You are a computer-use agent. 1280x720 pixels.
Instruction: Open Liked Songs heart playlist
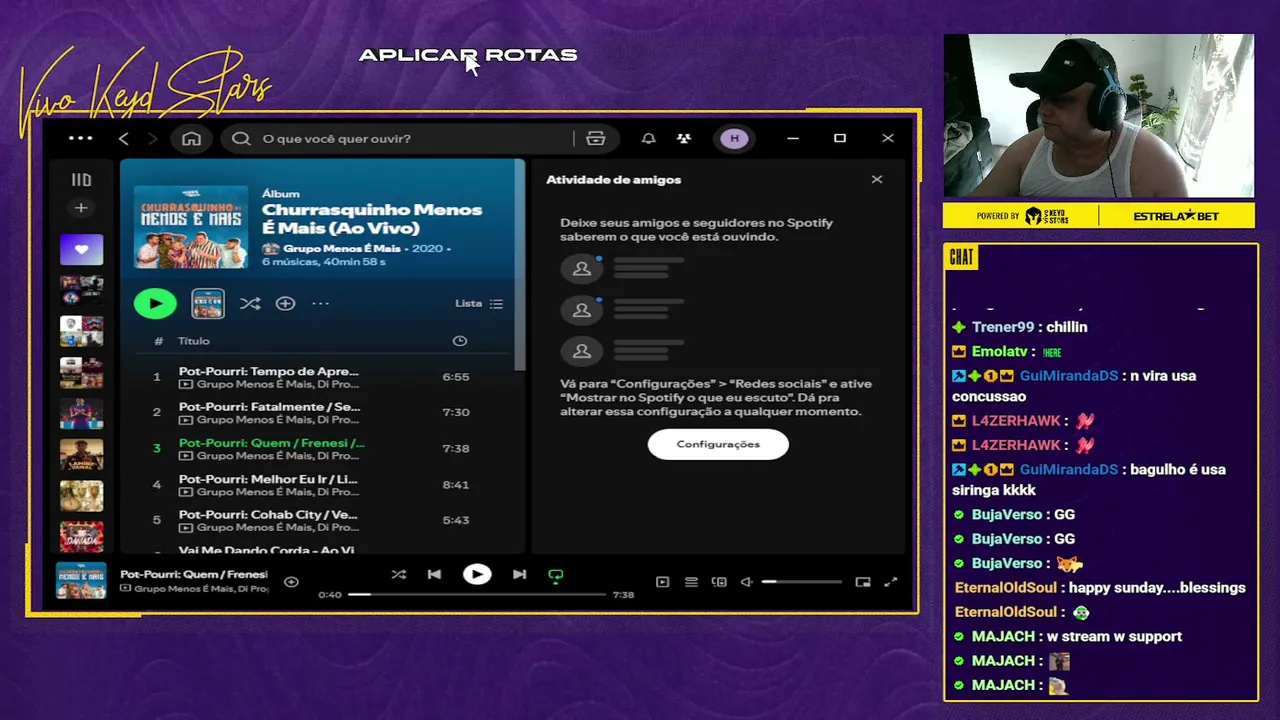[81, 249]
